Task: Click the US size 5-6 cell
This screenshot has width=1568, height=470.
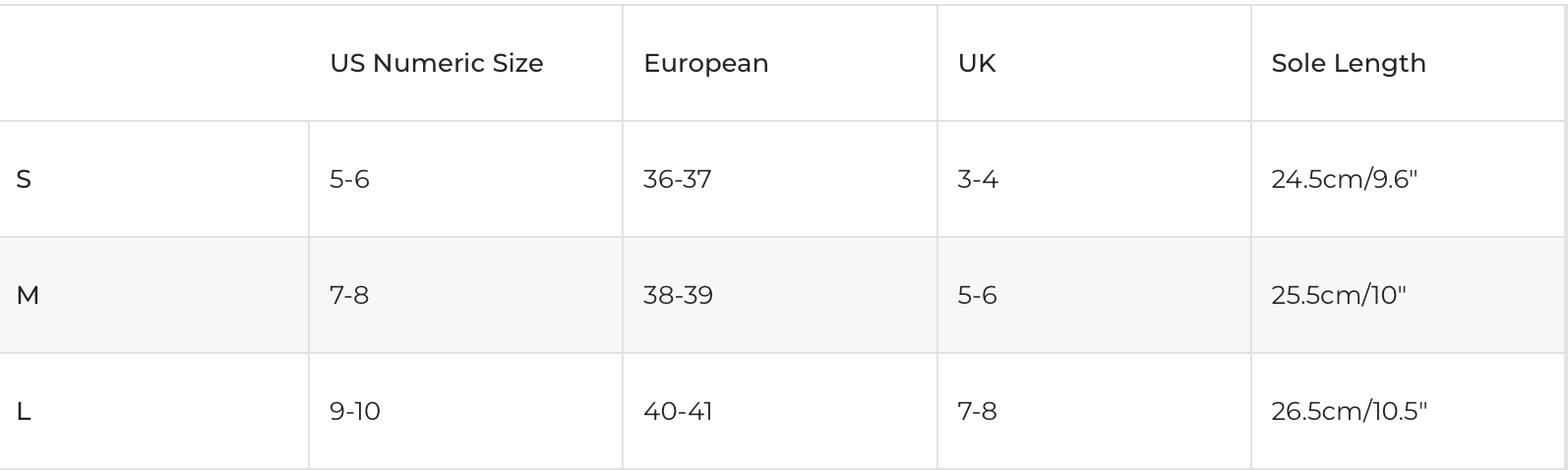Action: coord(349,180)
